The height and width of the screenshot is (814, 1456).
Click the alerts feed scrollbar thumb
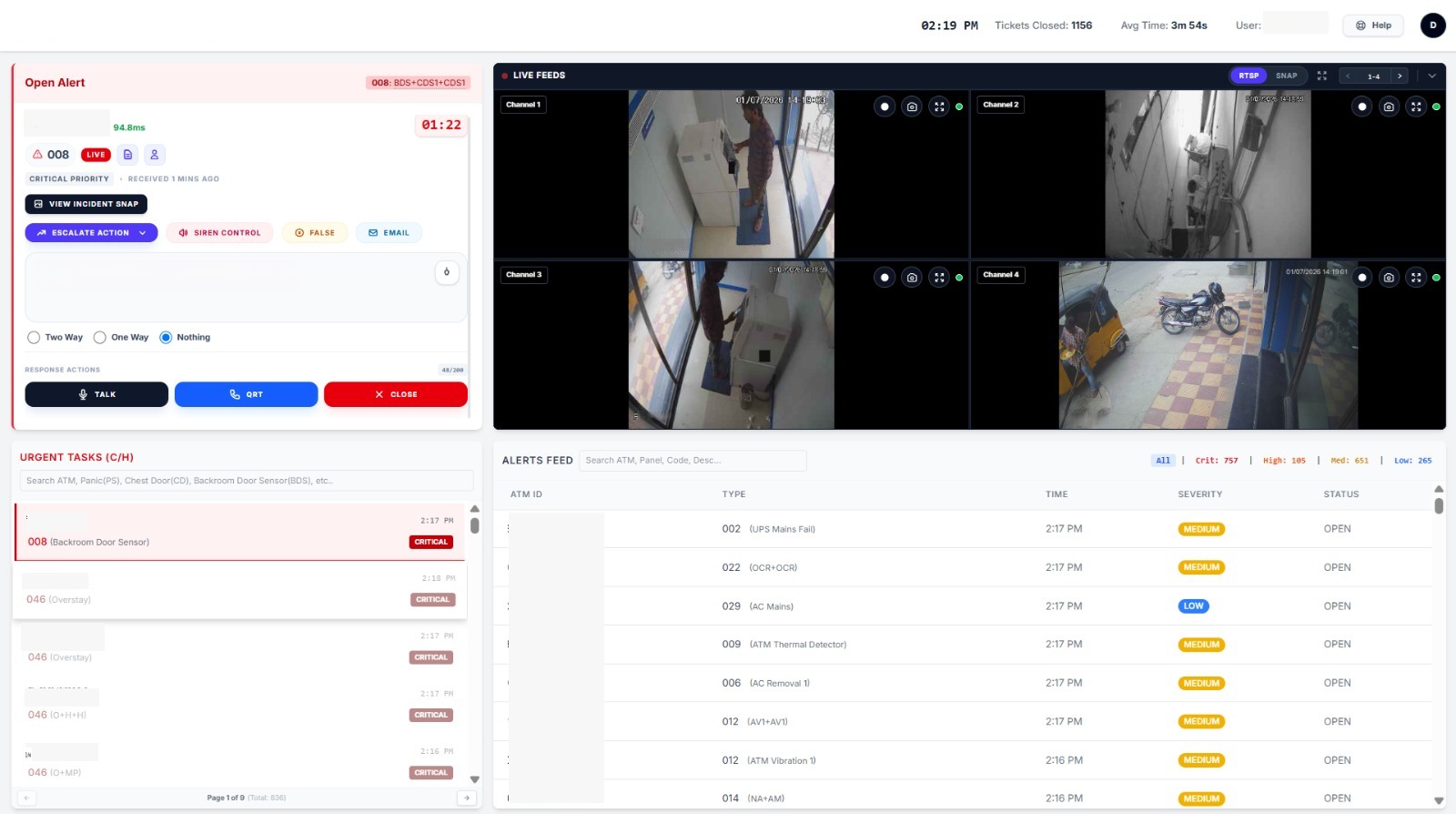1439,505
